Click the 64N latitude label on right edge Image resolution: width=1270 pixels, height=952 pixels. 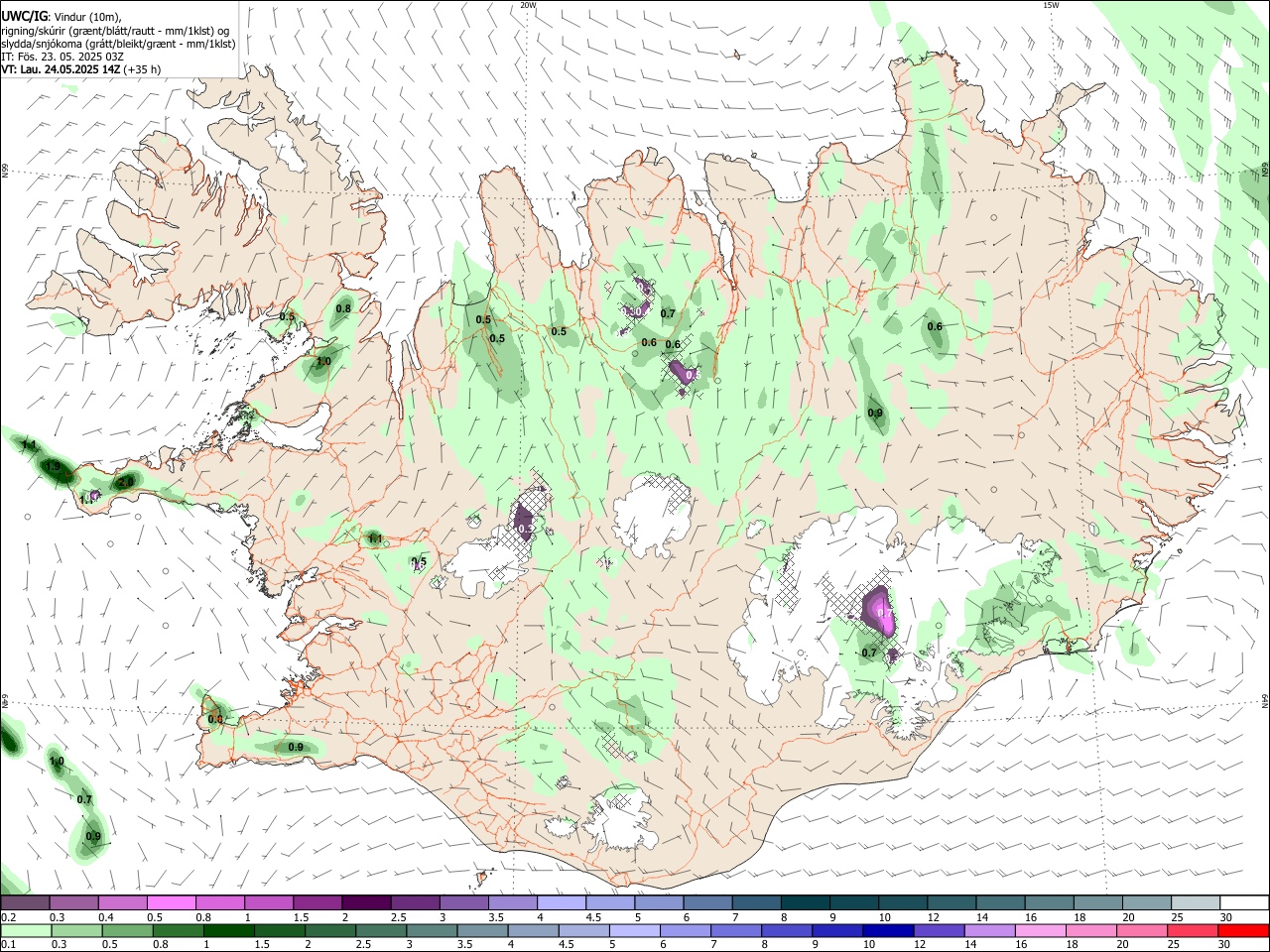(x=1265, y=700)
